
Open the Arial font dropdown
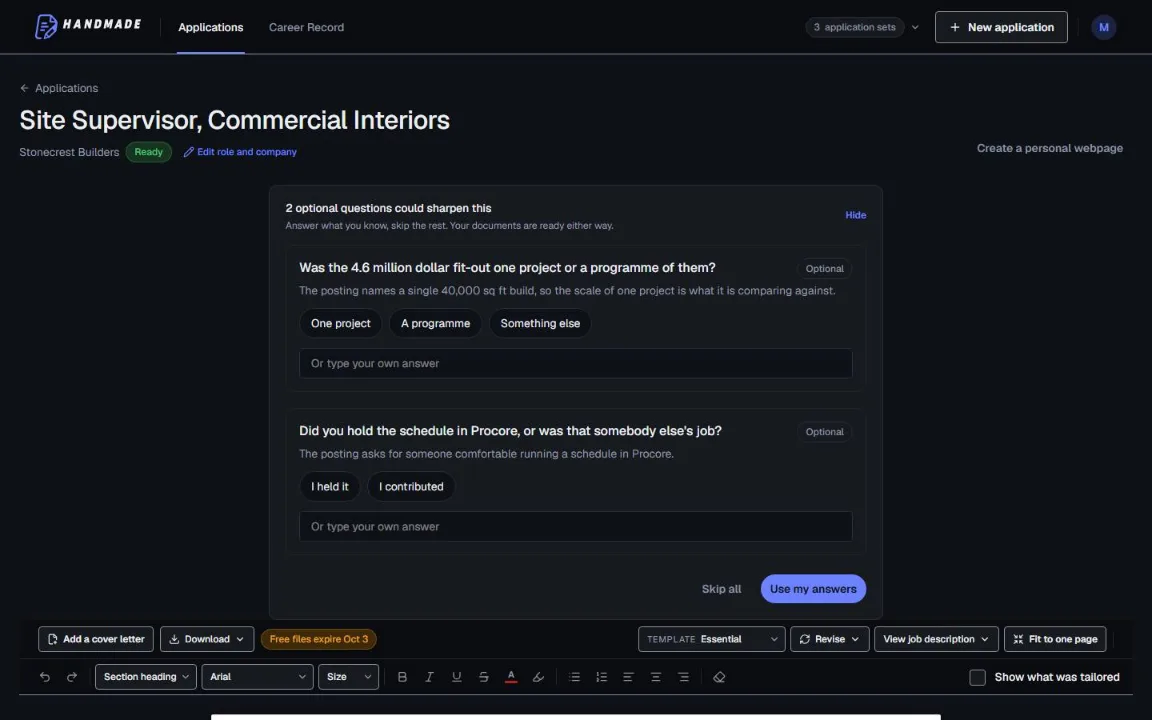pos(257,677)
